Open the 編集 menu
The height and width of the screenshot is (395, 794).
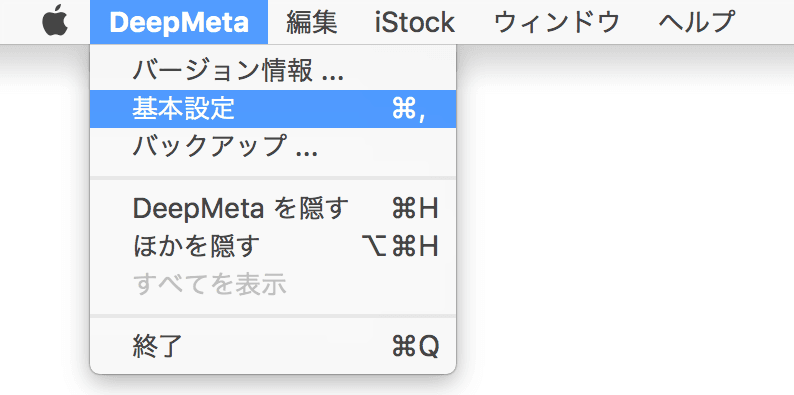click(311, 22)
